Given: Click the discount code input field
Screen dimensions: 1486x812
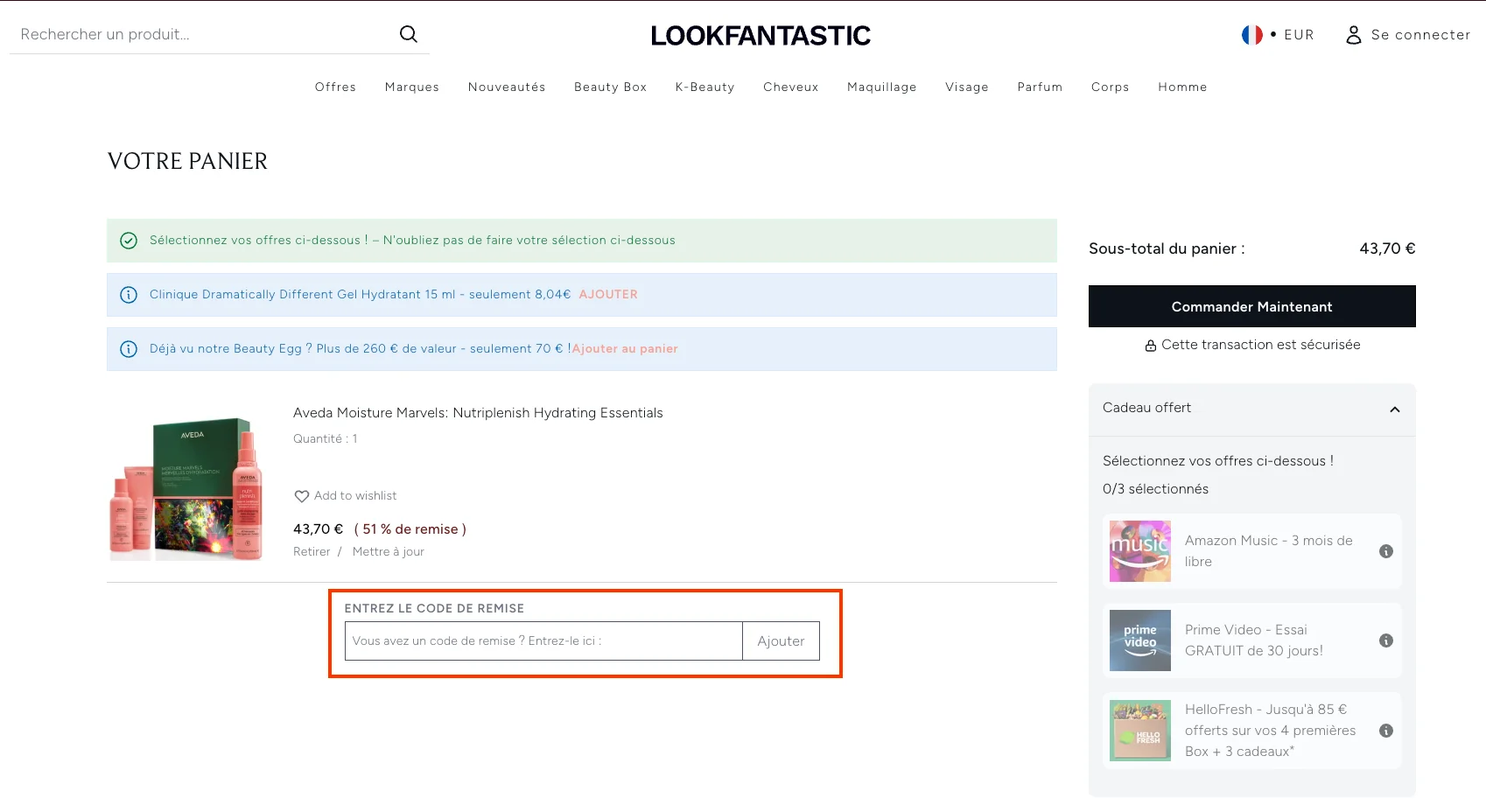Looking at the screenshot, I should click(543, 640).
